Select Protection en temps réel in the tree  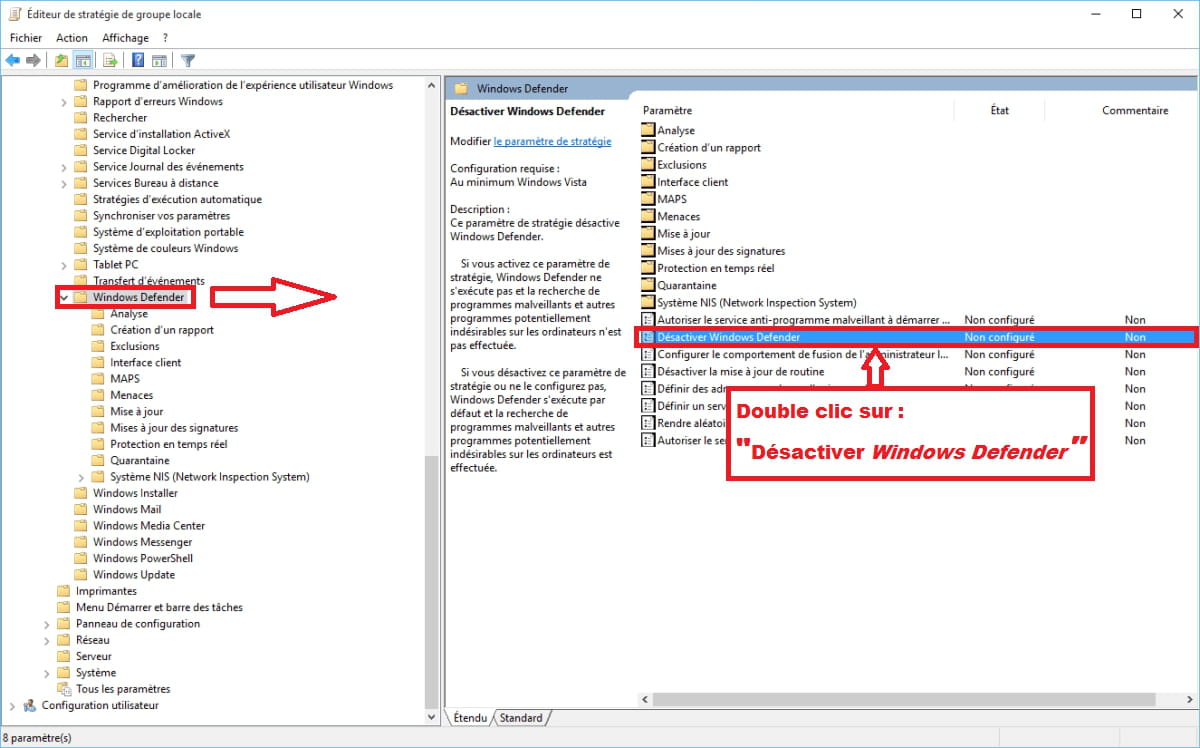(x=168, y=444)
